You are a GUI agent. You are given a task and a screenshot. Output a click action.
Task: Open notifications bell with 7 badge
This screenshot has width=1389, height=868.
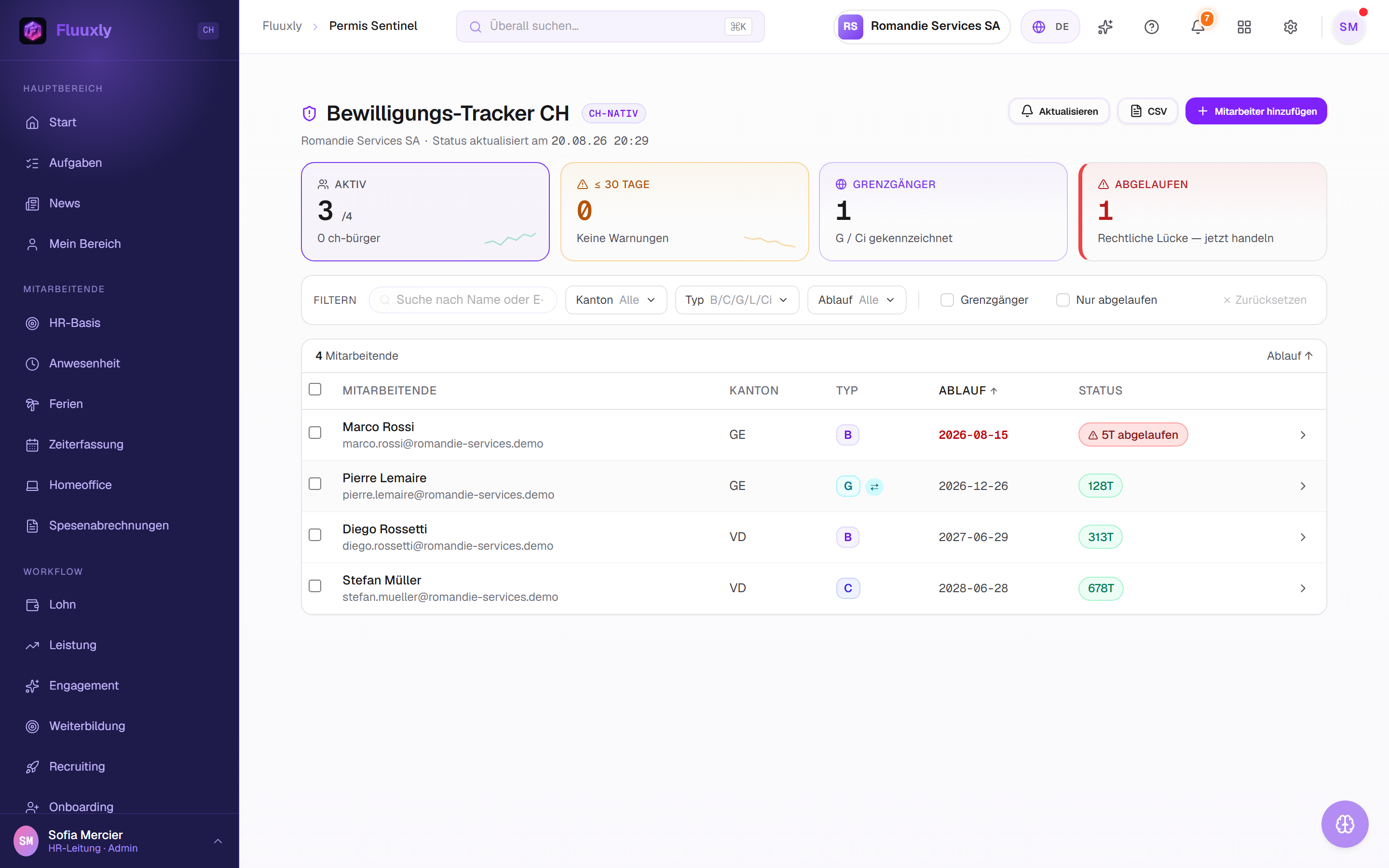click(1198, 27)
